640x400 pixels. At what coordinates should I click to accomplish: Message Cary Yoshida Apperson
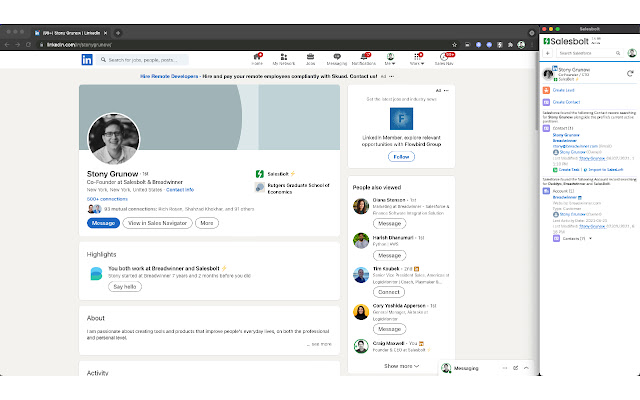[x=389, y=329]
